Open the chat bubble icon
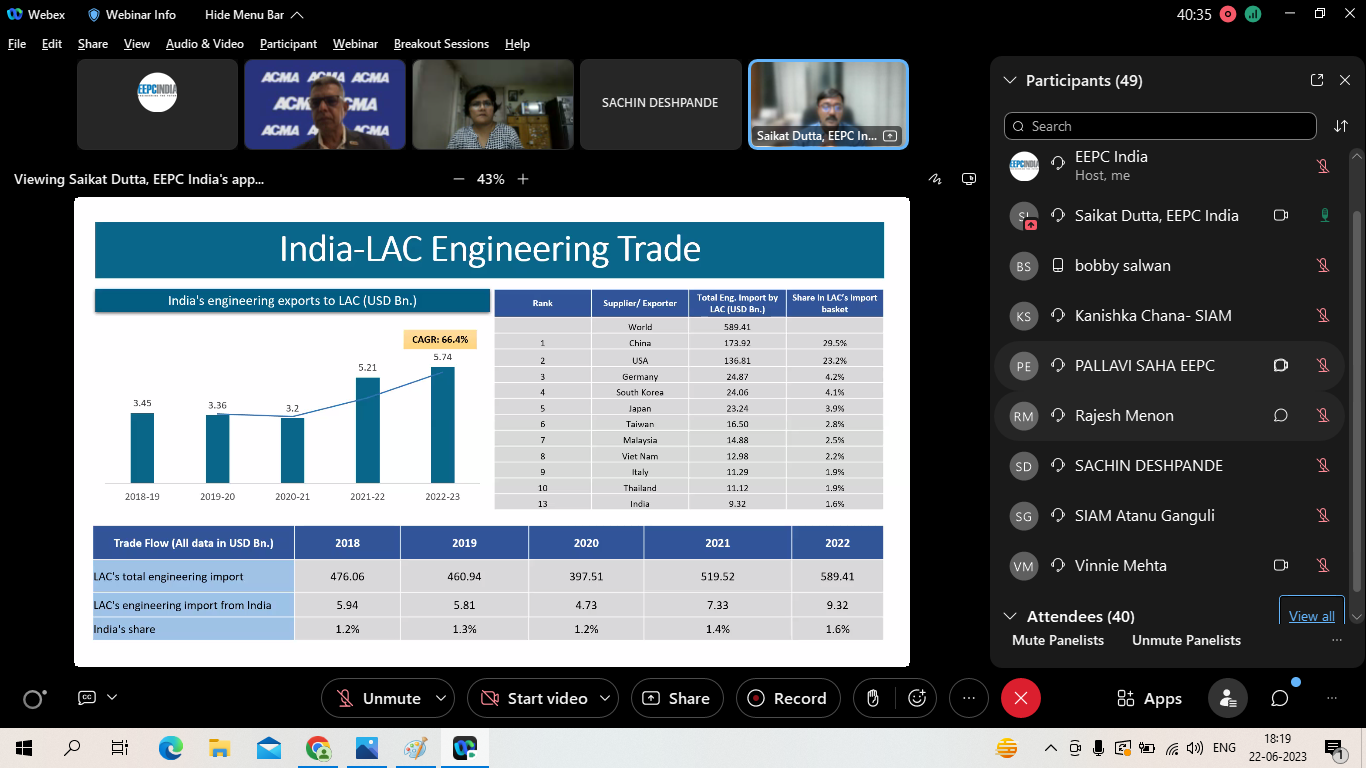The height and width of the screenshot is (768, 1366). point(1280,698)
